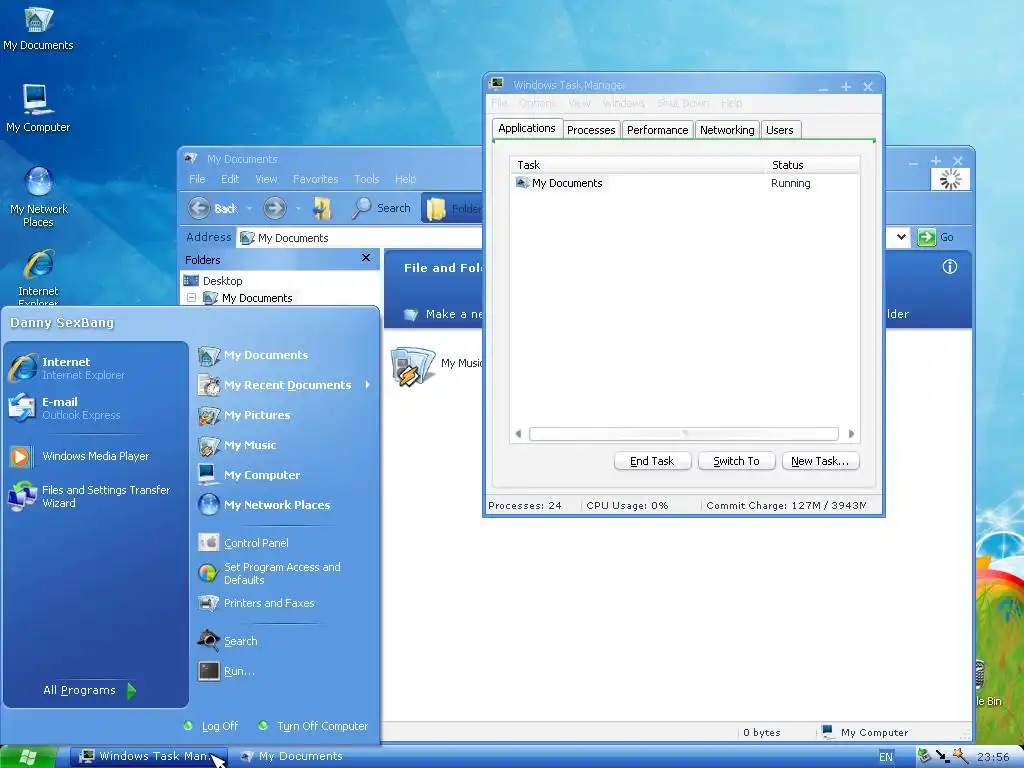
Task: Close the Folders pane
Action: pos(366,258)
